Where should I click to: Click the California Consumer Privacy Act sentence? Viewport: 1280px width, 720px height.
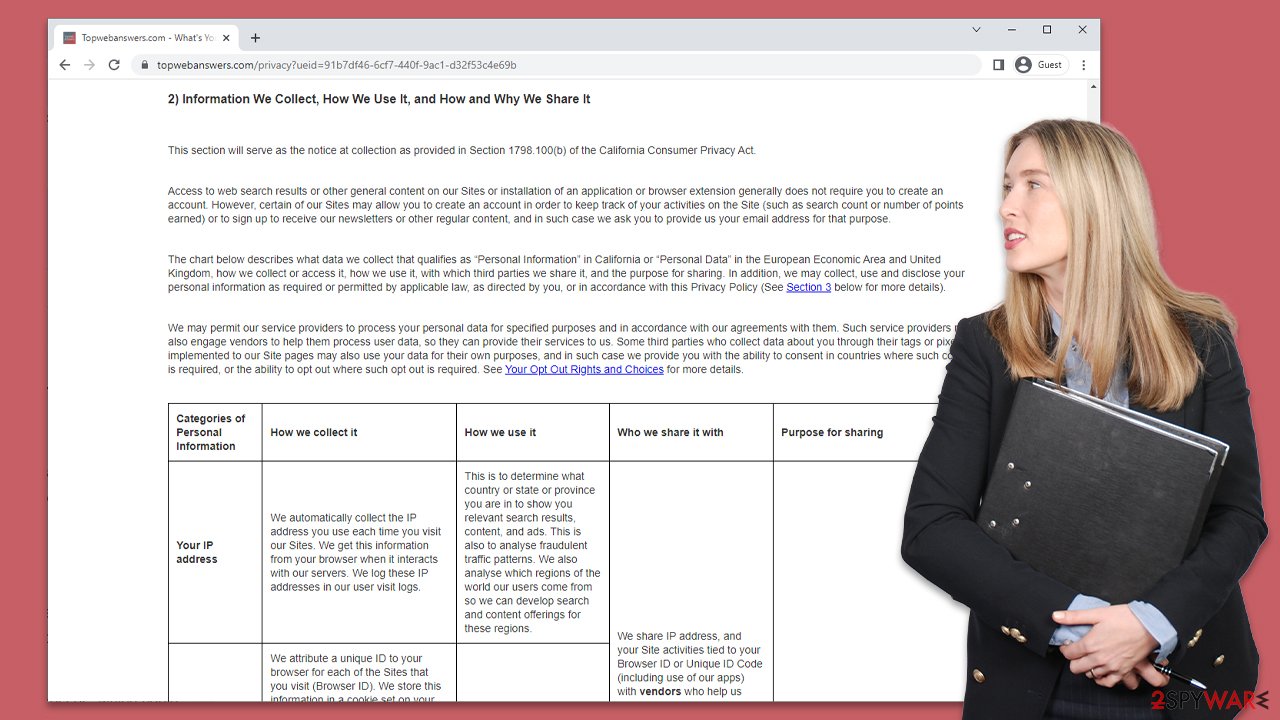[x=462, y=150]
